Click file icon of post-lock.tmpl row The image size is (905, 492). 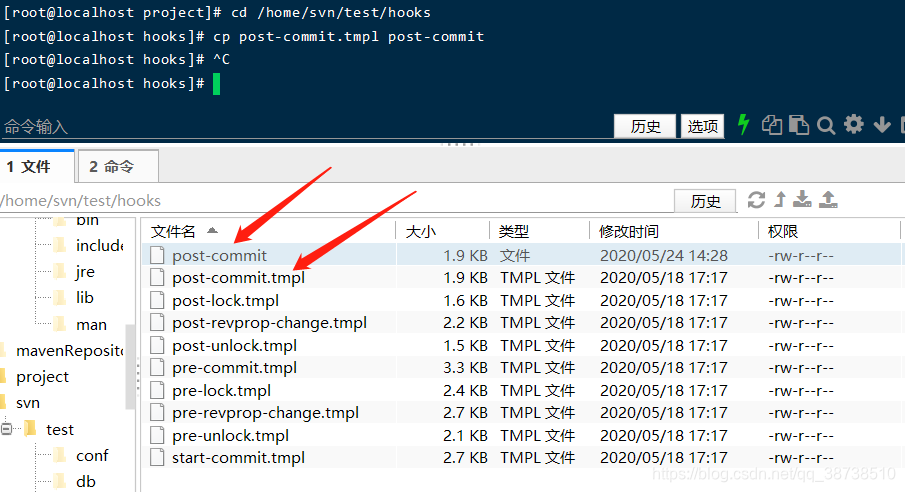(x=157, y=300)
